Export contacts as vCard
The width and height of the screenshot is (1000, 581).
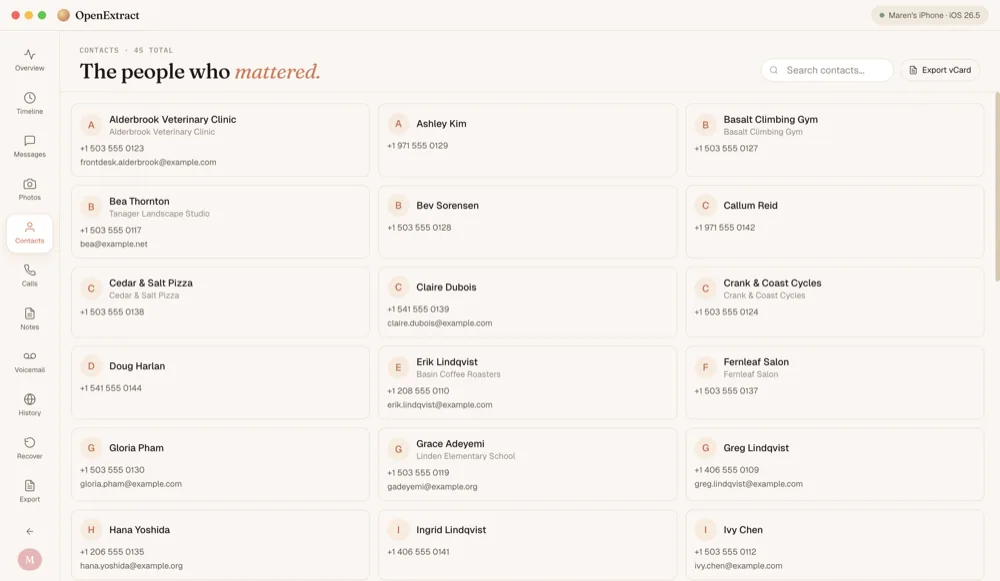[940, 70]
